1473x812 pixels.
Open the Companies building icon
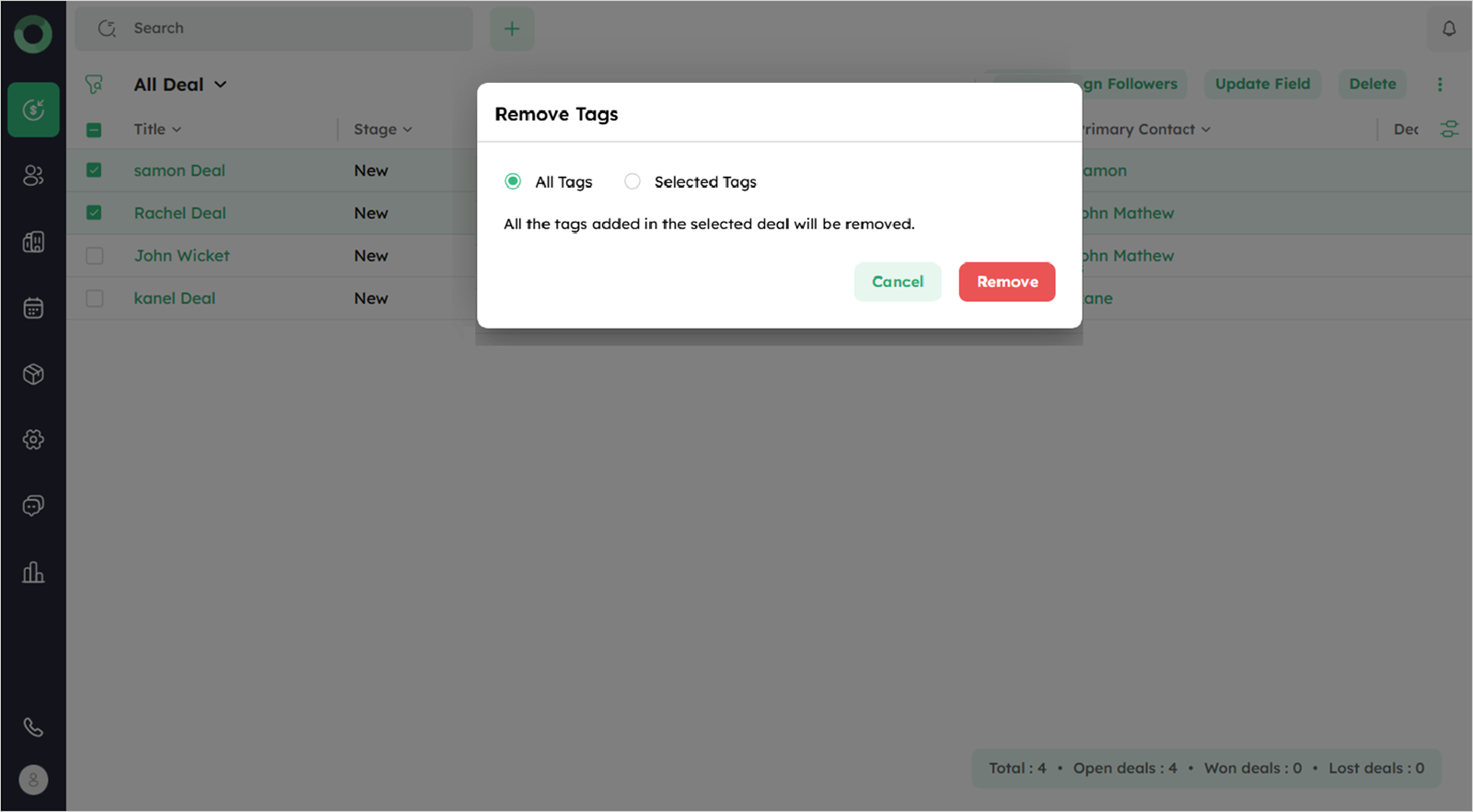[34, 242]
